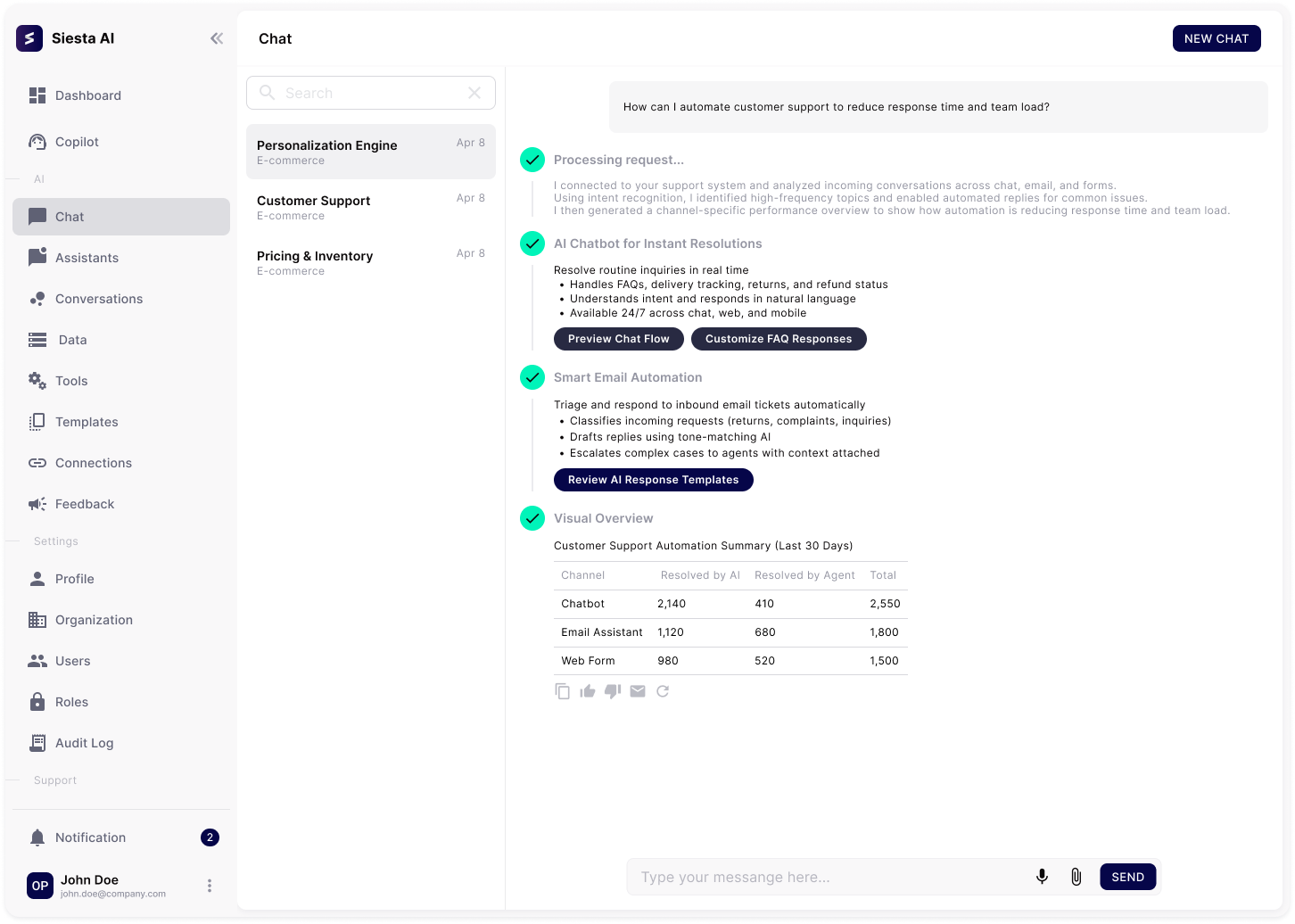Screen dimensions: 1295x924
Task: Go to Connections in the sidebar
Action: 93,463
